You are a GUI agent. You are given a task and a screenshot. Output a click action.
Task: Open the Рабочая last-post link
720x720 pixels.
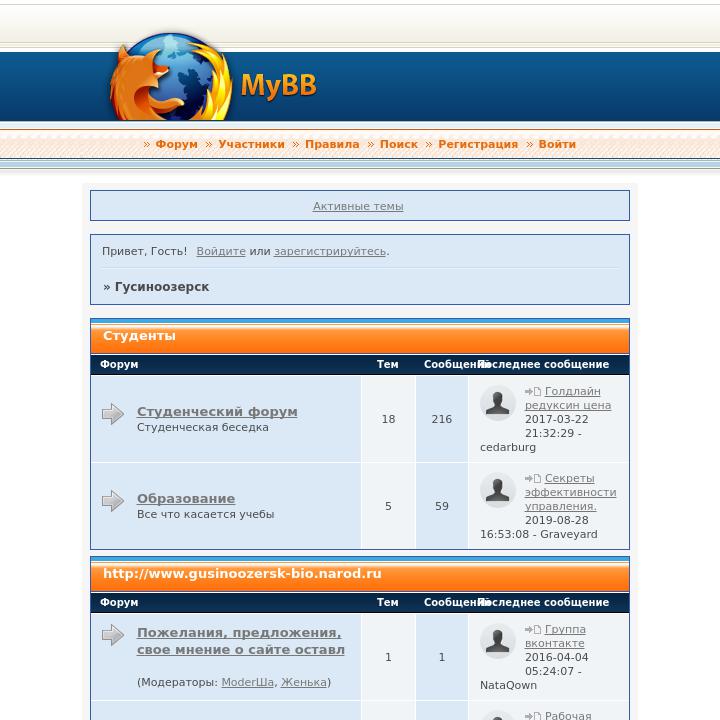568,715
